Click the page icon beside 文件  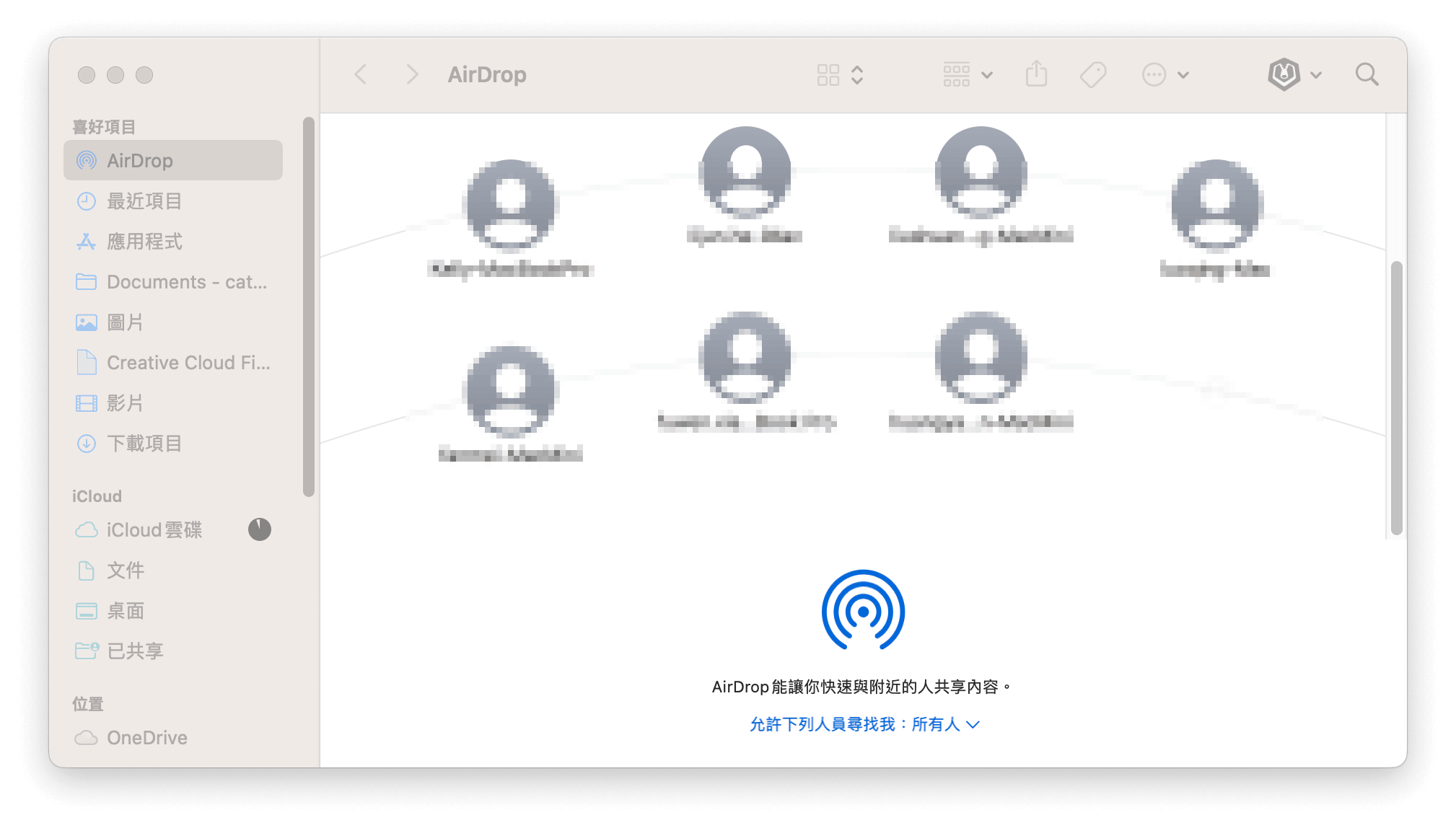pos(87,570)
